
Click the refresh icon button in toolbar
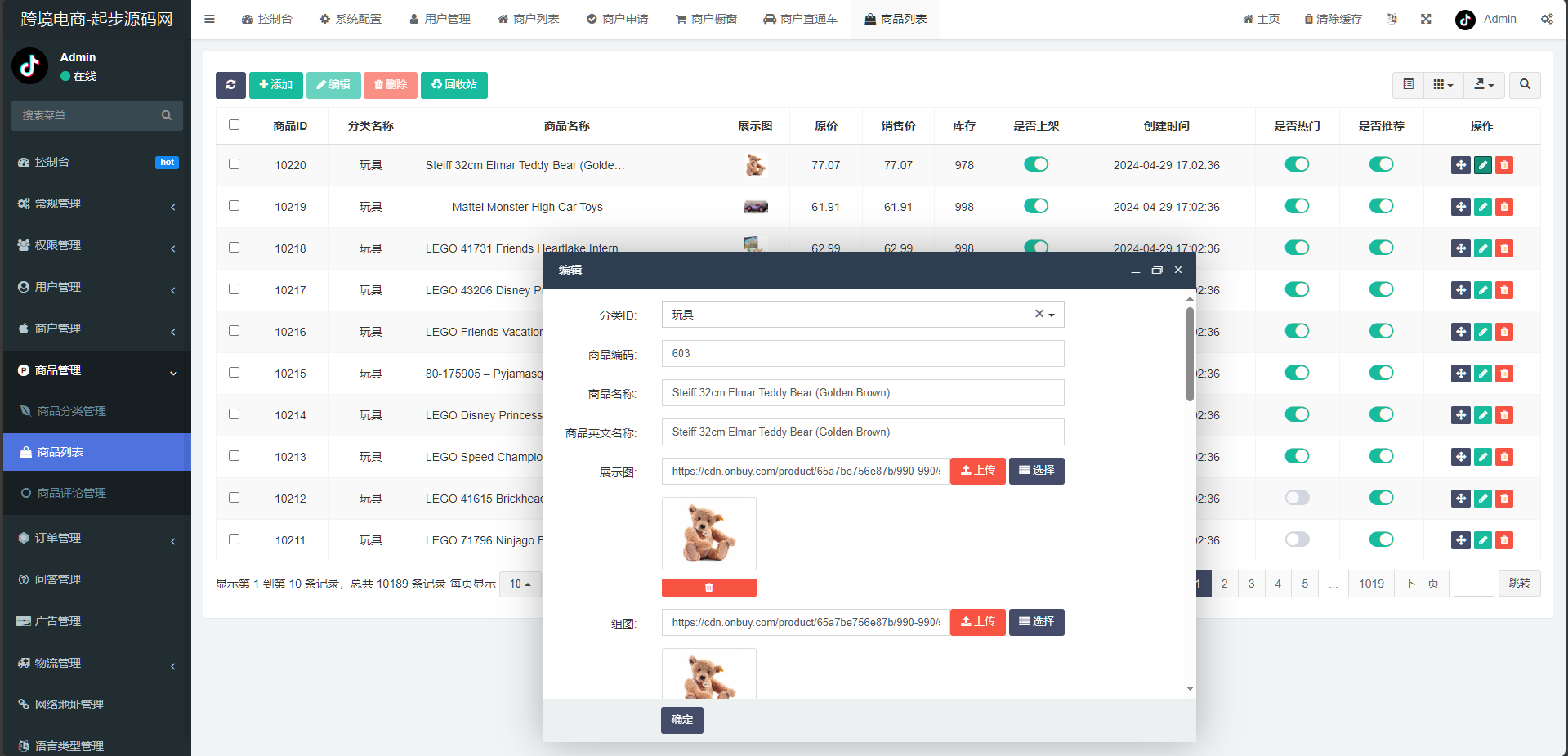230,85
